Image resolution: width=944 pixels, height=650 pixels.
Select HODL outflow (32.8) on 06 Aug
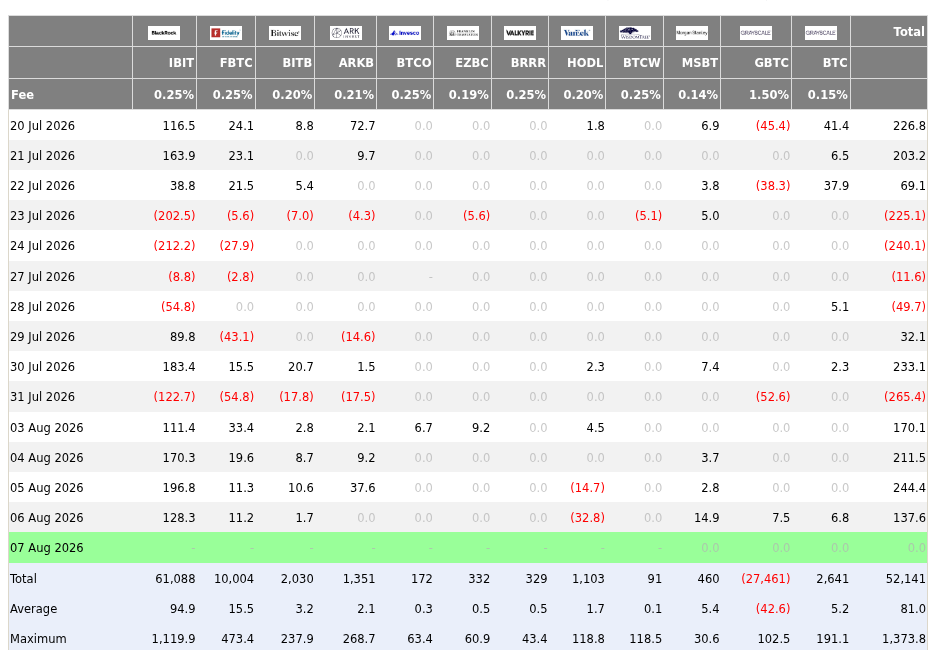tap(588, 518)
